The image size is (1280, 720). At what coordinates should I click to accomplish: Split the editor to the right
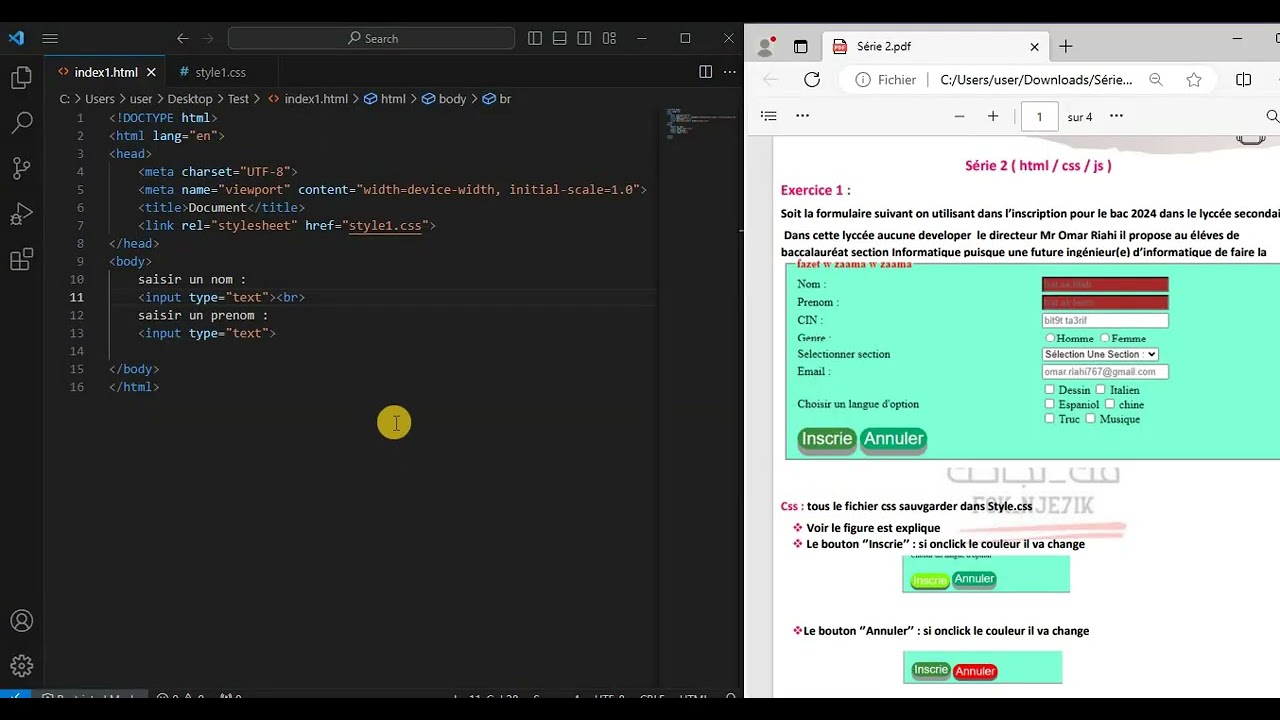click(x=705, y=72)
